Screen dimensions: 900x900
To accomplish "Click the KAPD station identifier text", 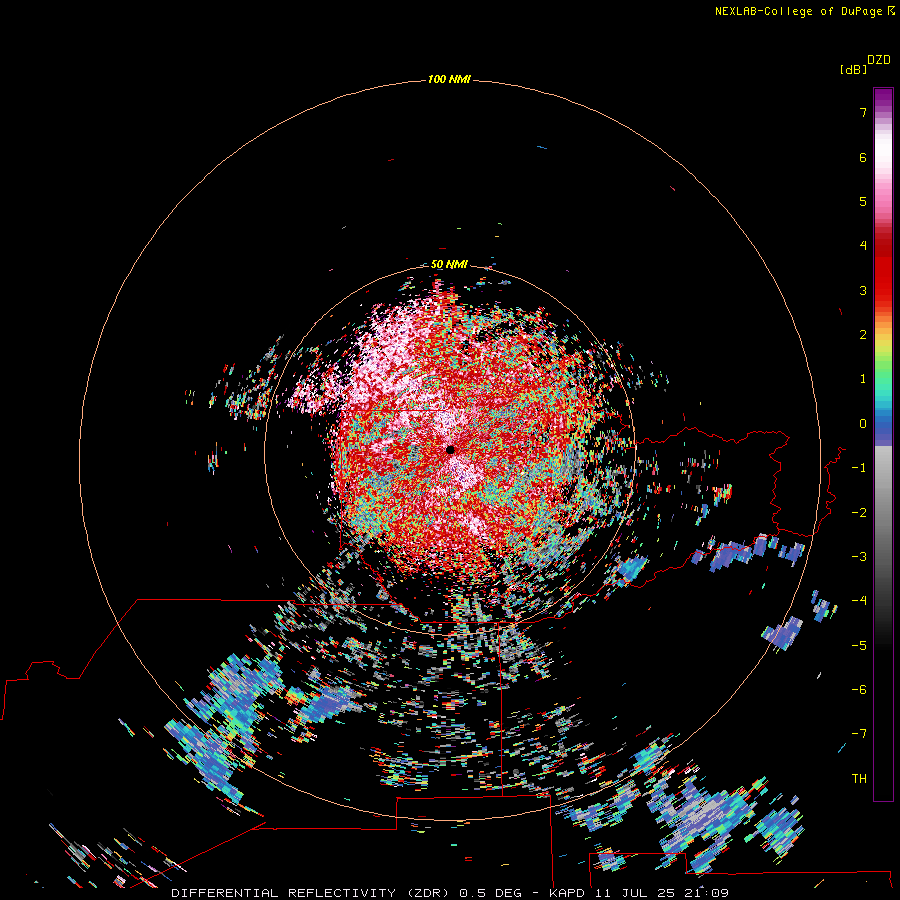I will pos(569,893).
